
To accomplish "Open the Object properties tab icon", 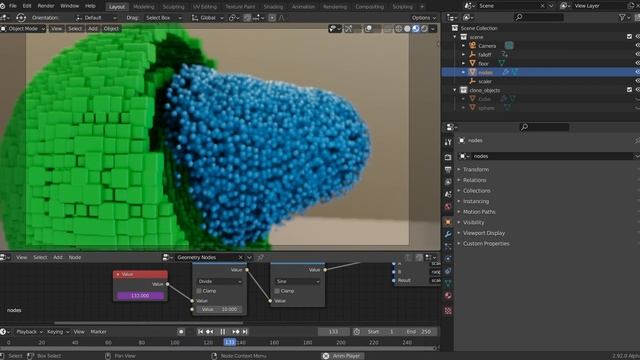I will pos(448,222).
